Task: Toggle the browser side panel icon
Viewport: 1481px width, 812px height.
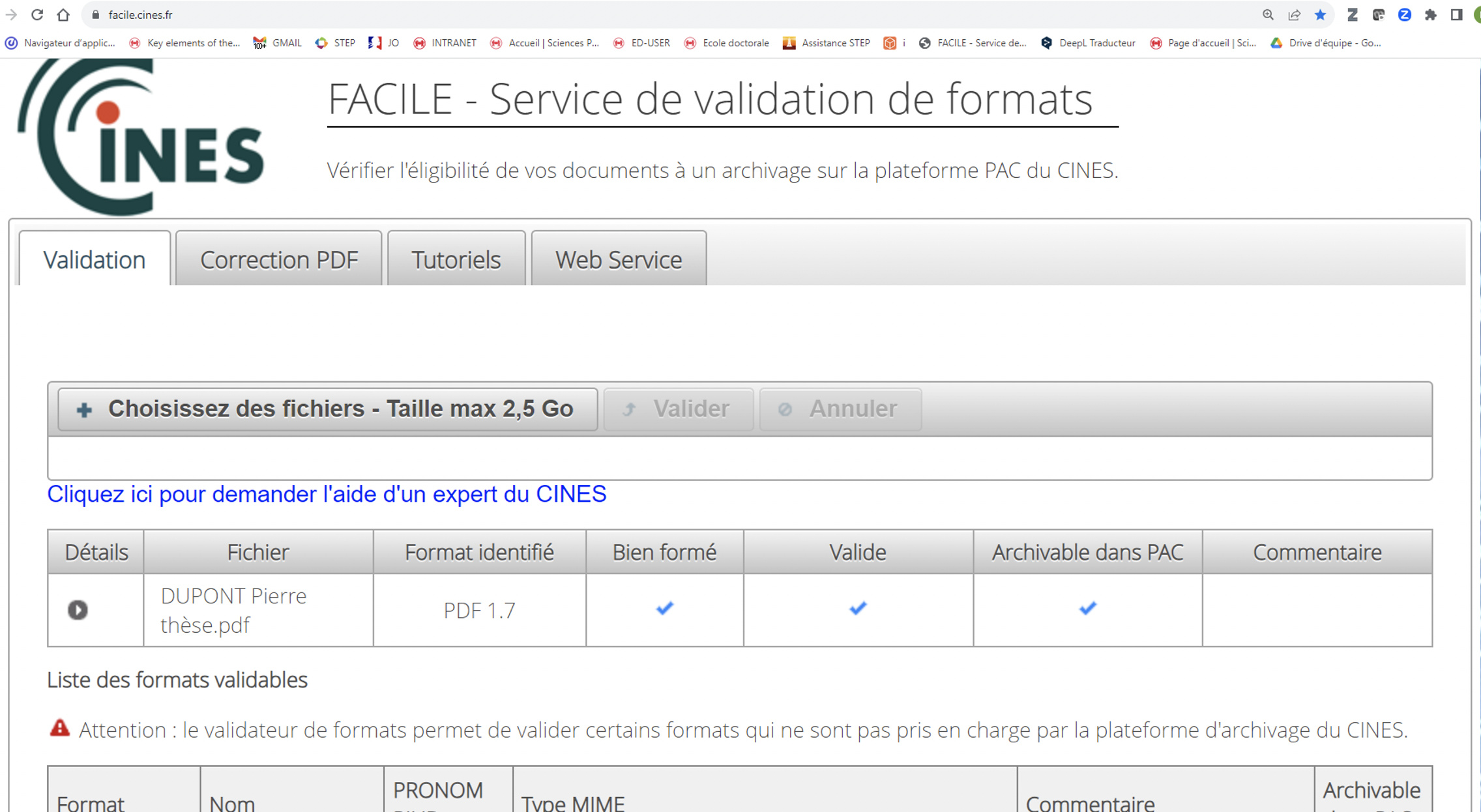Action: coord(1456,14)
